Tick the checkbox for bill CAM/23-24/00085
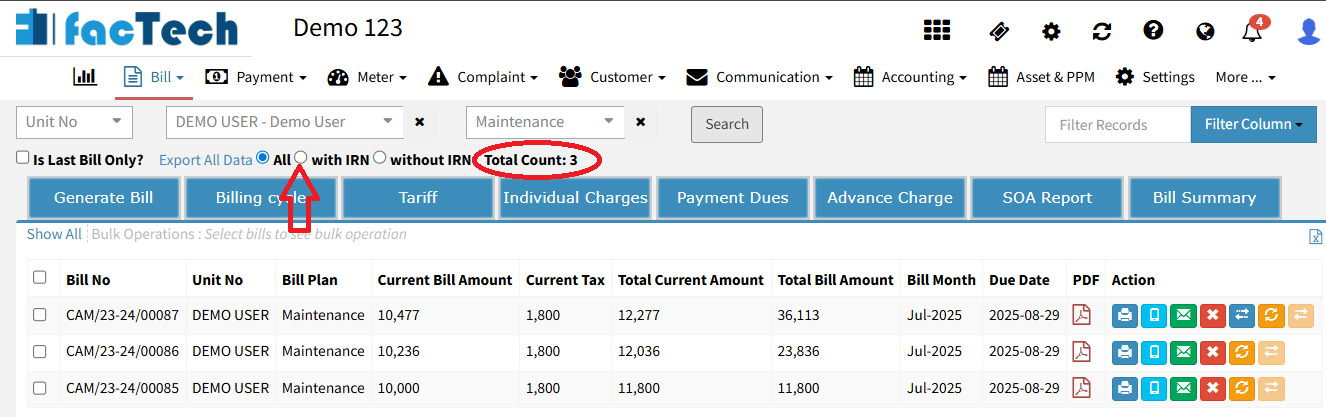 pos(40,389)
